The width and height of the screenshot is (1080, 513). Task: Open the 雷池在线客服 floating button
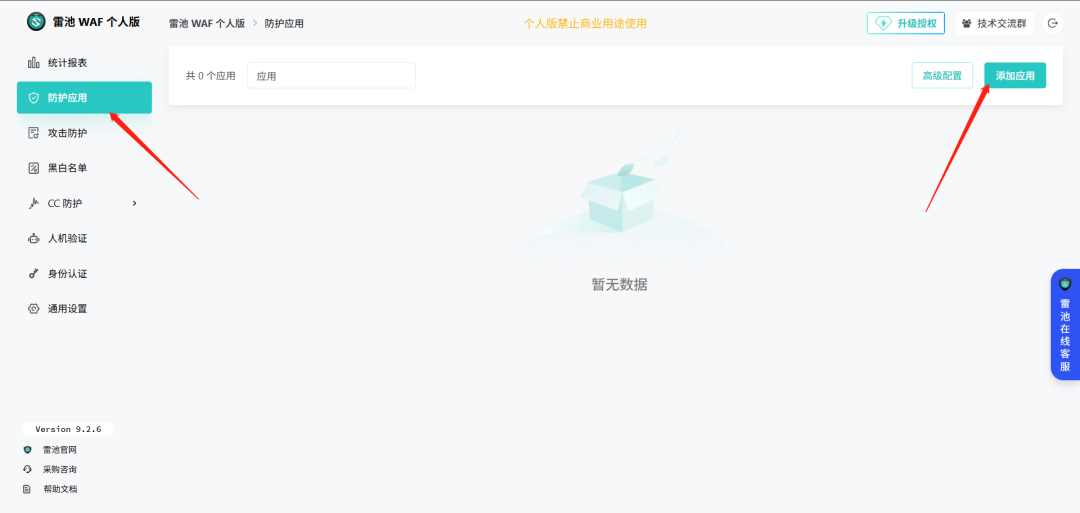1066,324
